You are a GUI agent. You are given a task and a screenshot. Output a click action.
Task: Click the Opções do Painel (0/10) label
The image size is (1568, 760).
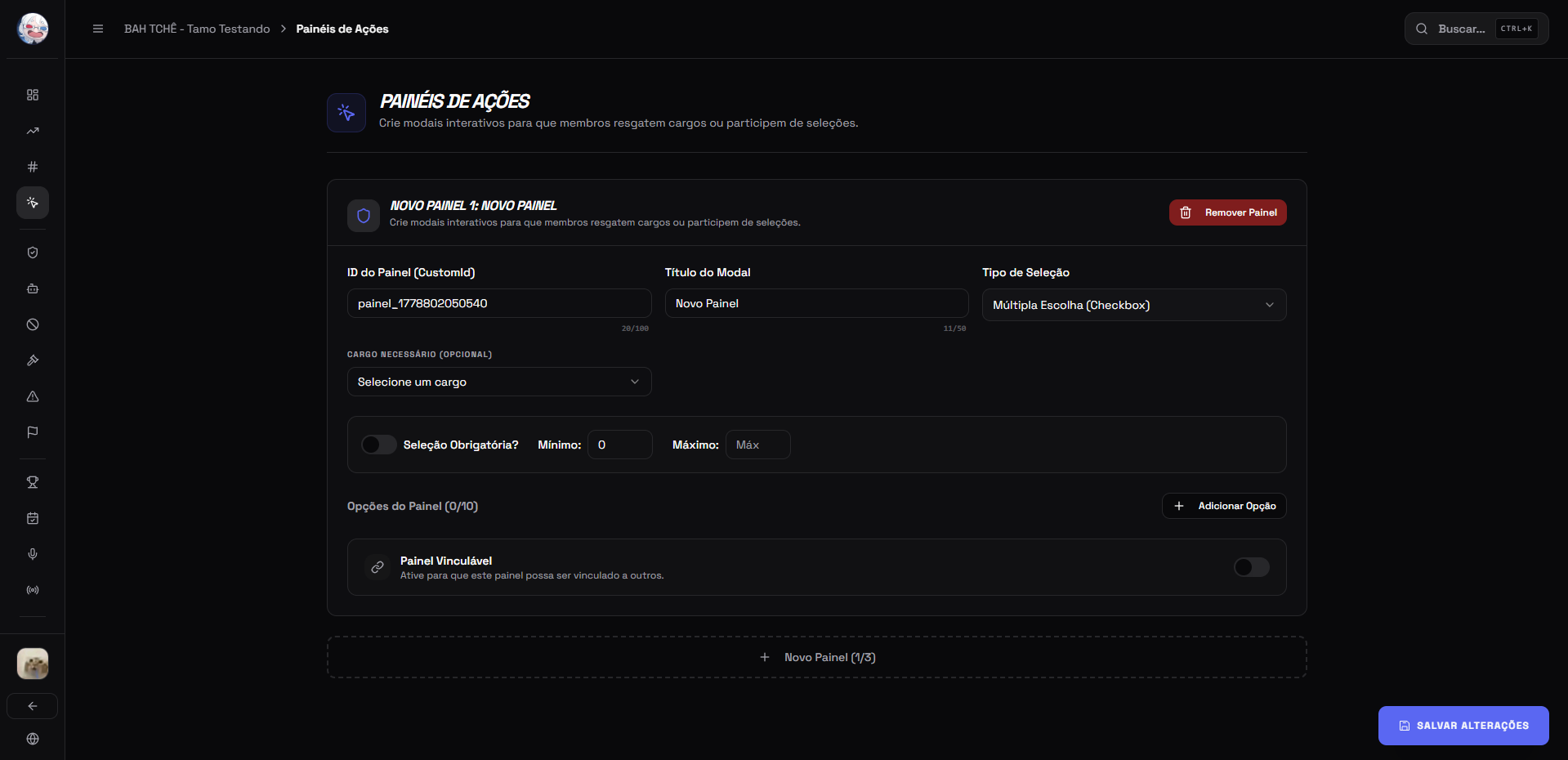[413, 506]
